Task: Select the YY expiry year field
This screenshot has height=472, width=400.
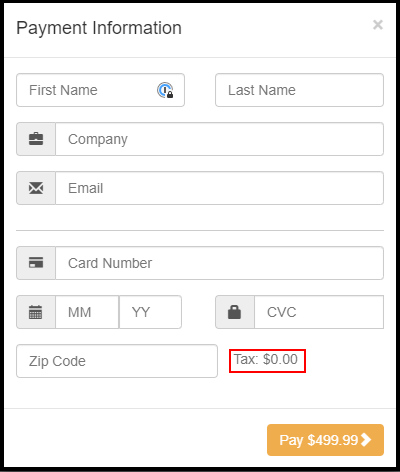Action: (x=150, y=312)
